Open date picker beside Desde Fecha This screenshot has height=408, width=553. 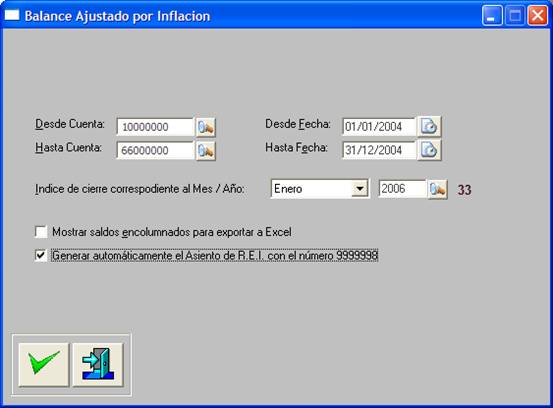pos(429,126)
